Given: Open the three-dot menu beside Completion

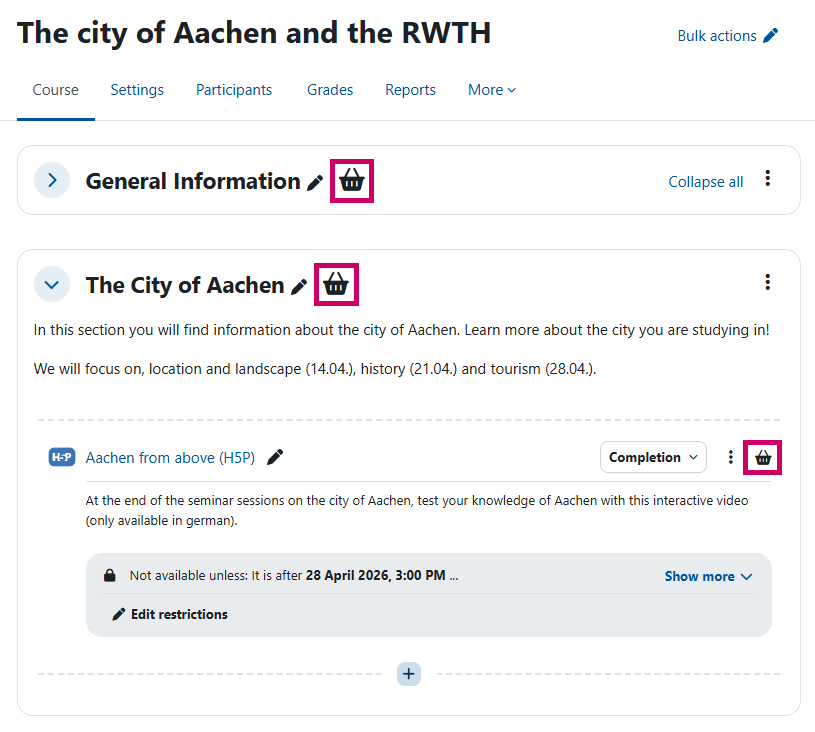Looking at the screenshot, I should [x=730, y=457].
